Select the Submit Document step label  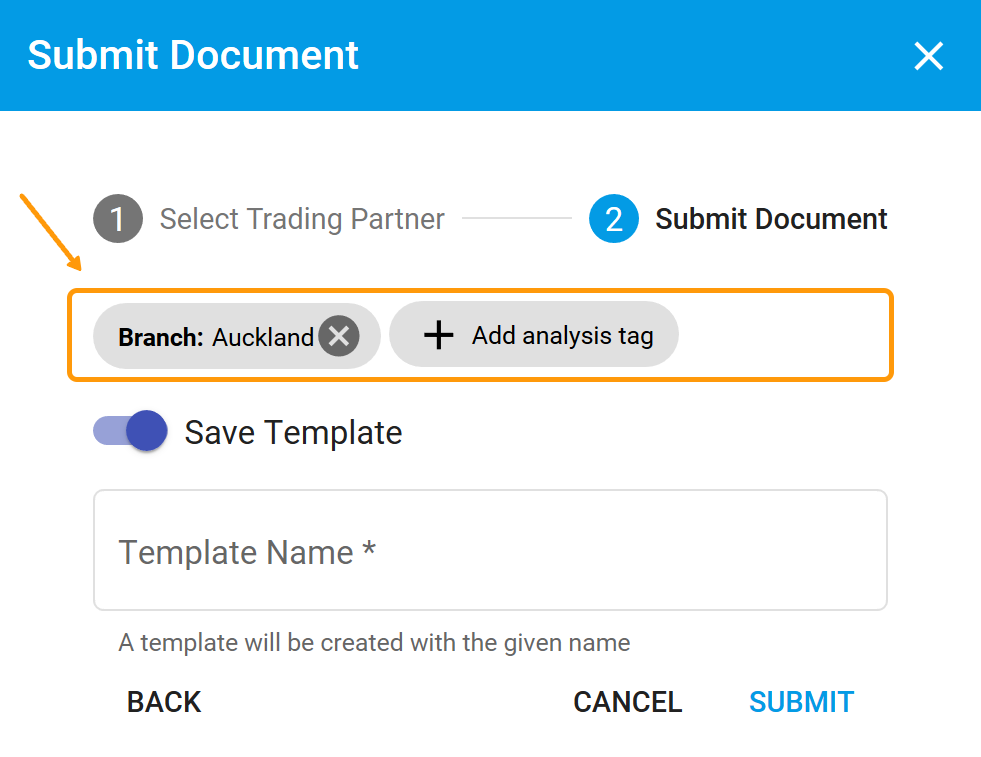click(770, 218)
